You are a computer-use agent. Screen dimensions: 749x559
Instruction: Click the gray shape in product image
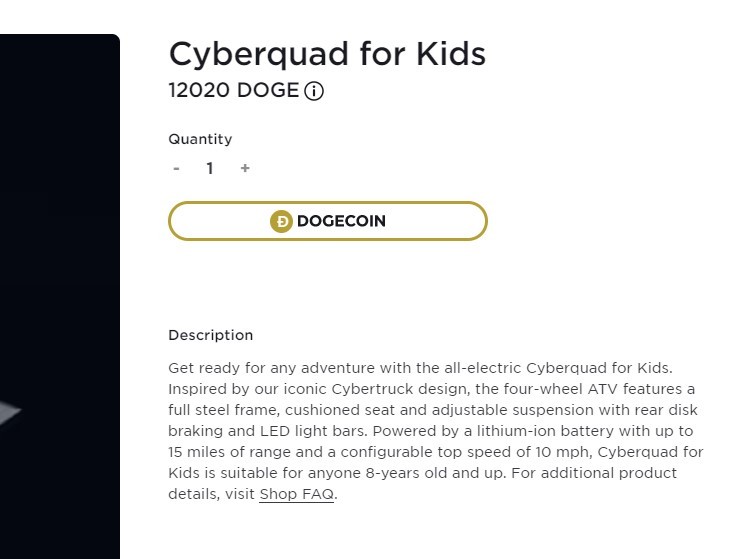pos(10,412)
